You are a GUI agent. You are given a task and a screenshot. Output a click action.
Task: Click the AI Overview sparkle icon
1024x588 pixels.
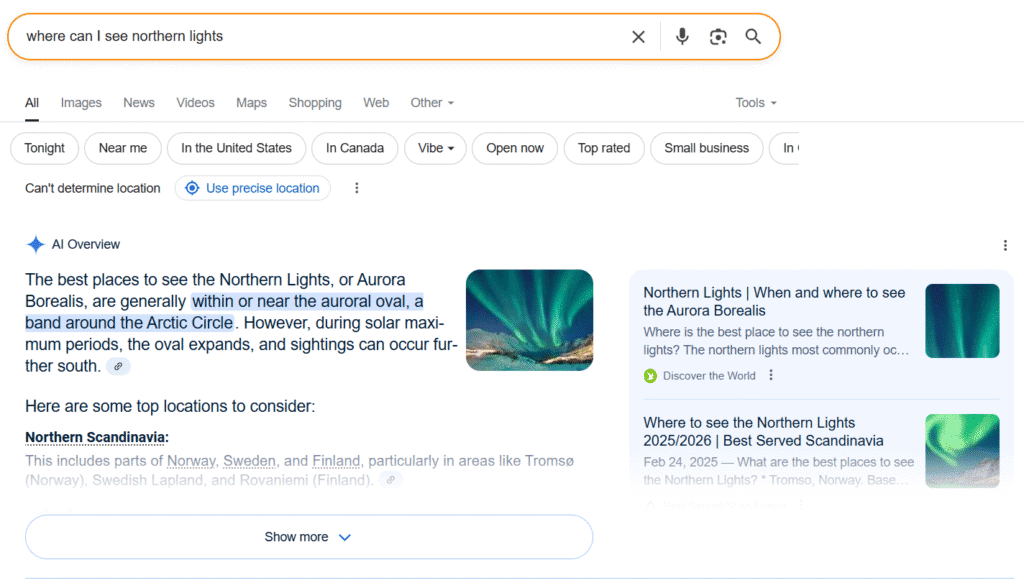click(x=35, y=244)
